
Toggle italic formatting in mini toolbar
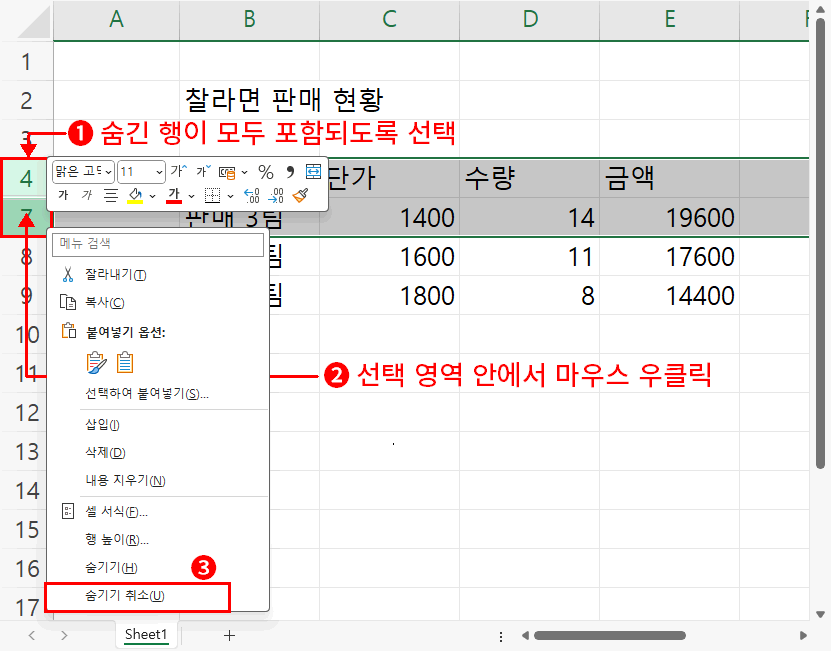pyautogui.click(x=86, y=196)
